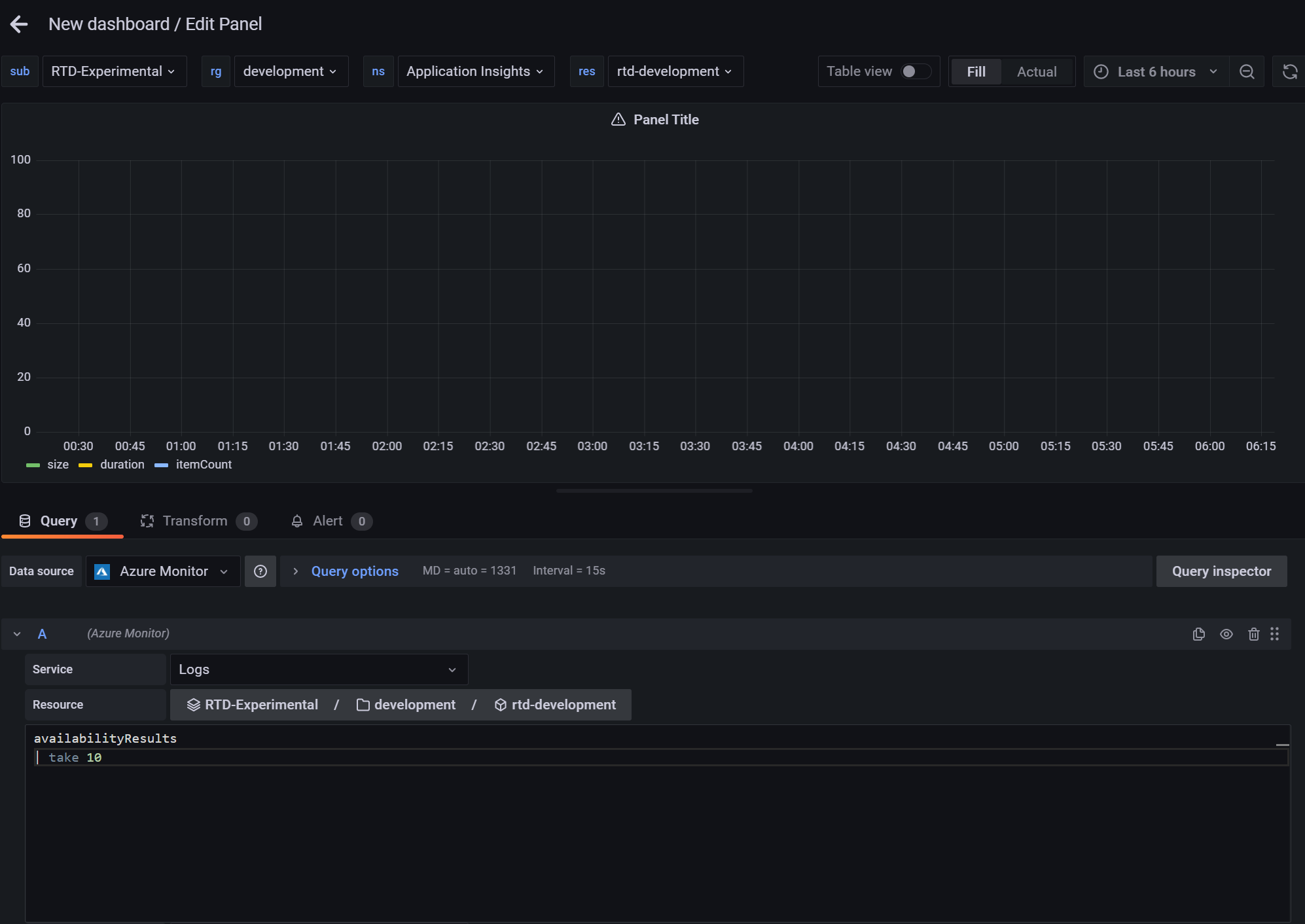Duplicate query A using the copy icon

[1199, 633]
